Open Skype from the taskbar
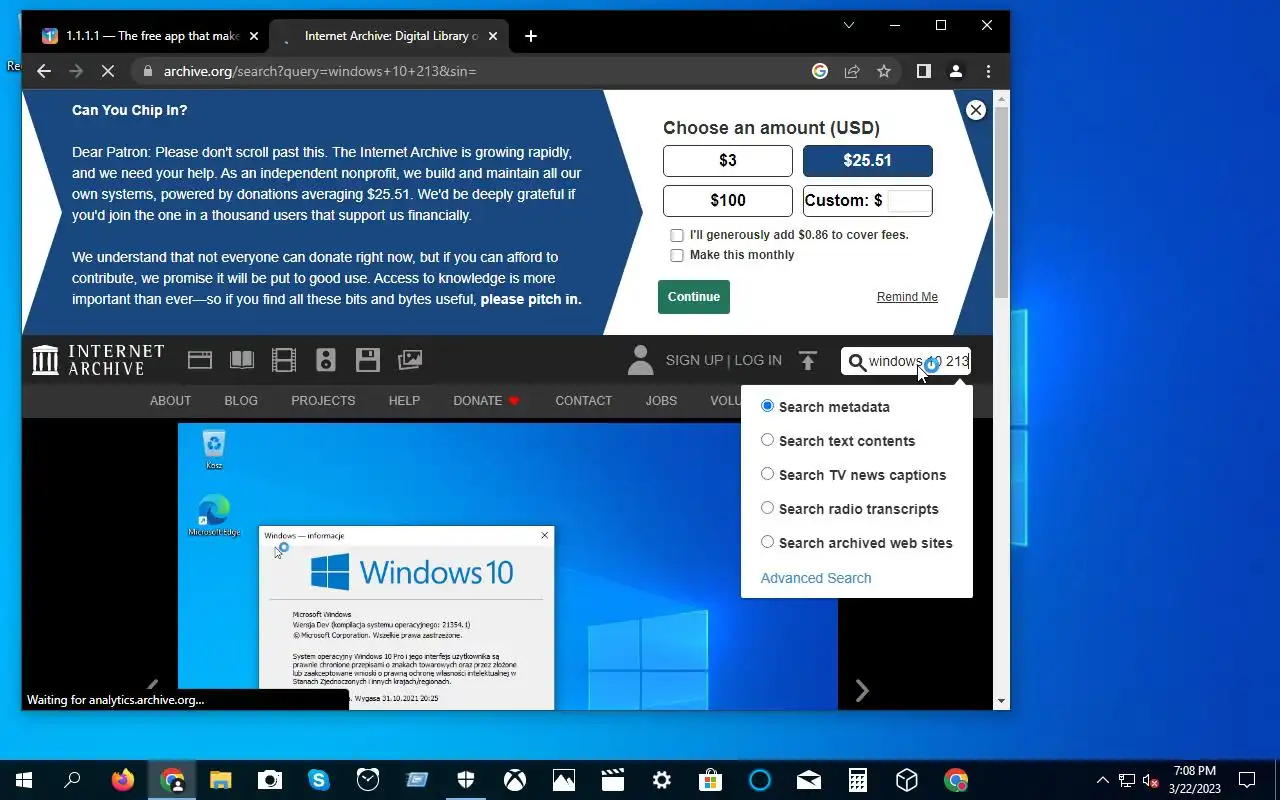Viewport: 1280px width, 800px height. pos(319,780)
